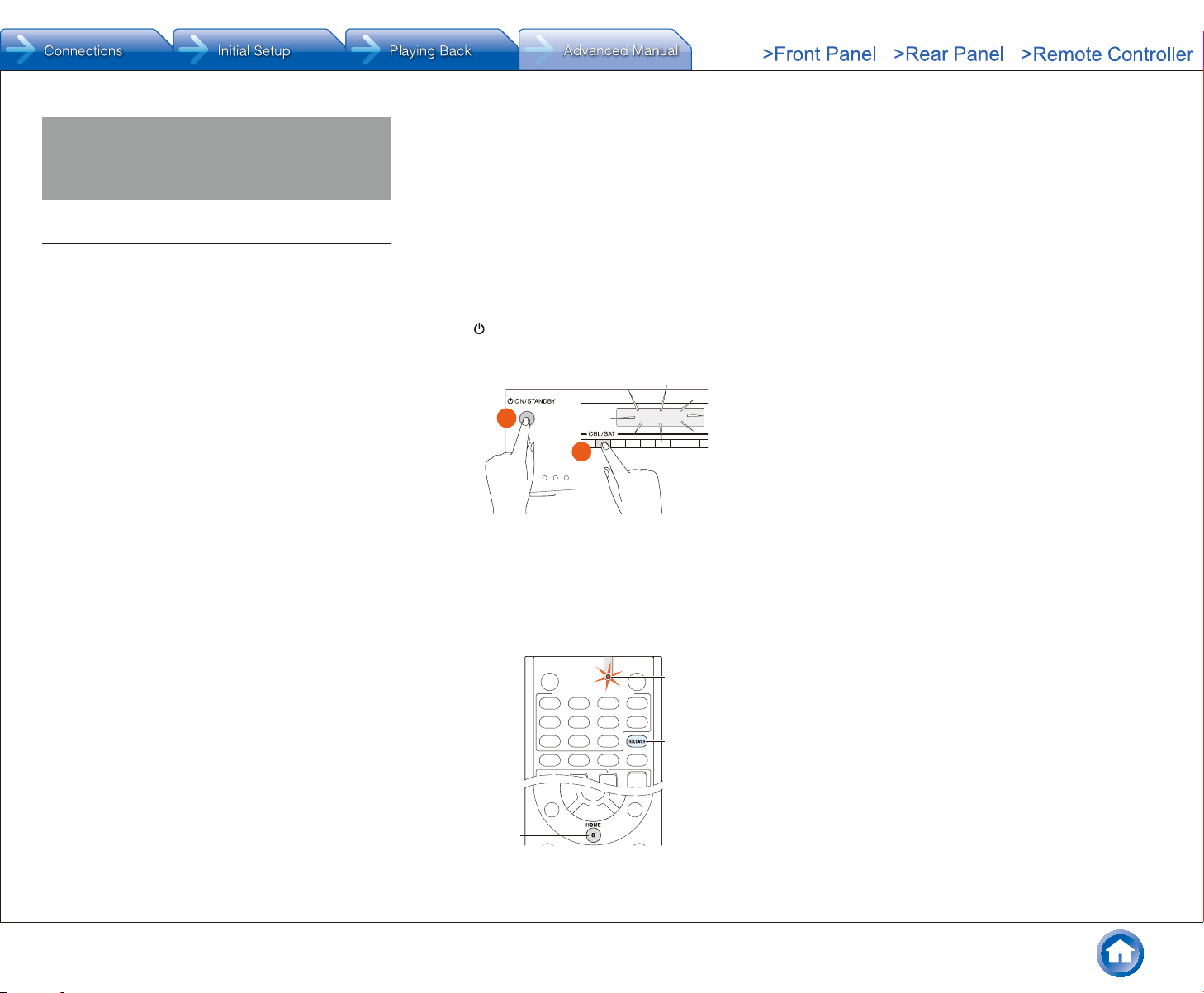Click the CBL/SAT label in the diagram
1204x993 pixels.
click(x=601, y=433)
